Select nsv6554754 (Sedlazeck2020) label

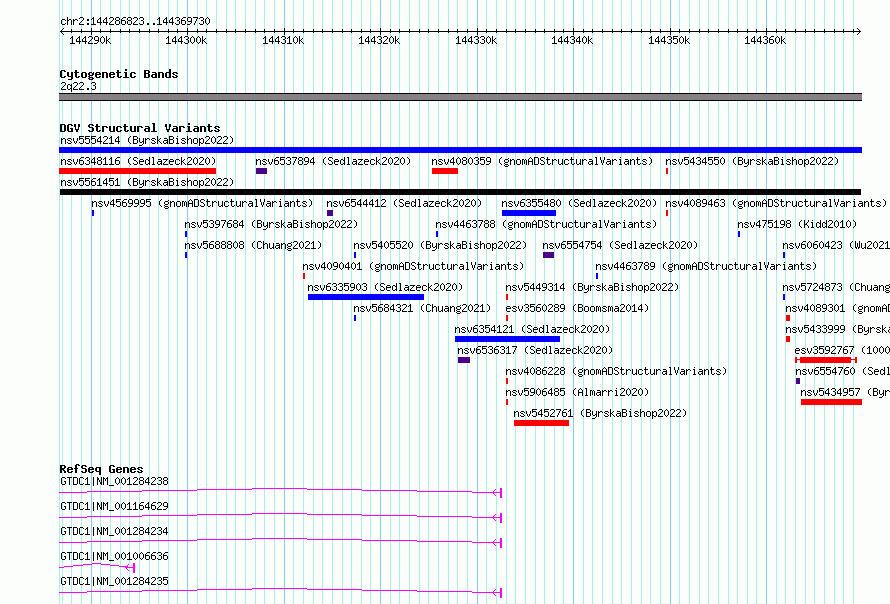pyautogui.click(x=620, y=245)
